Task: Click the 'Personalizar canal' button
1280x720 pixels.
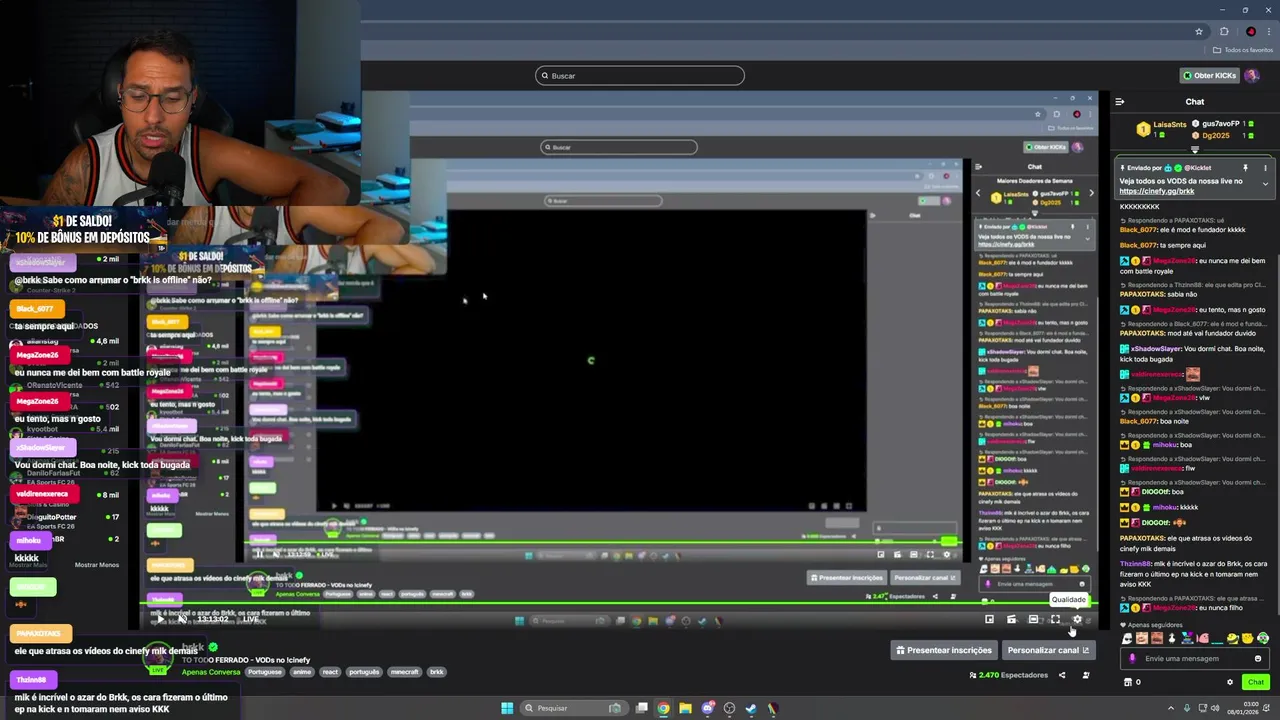Action: [x=1048, y=650]
